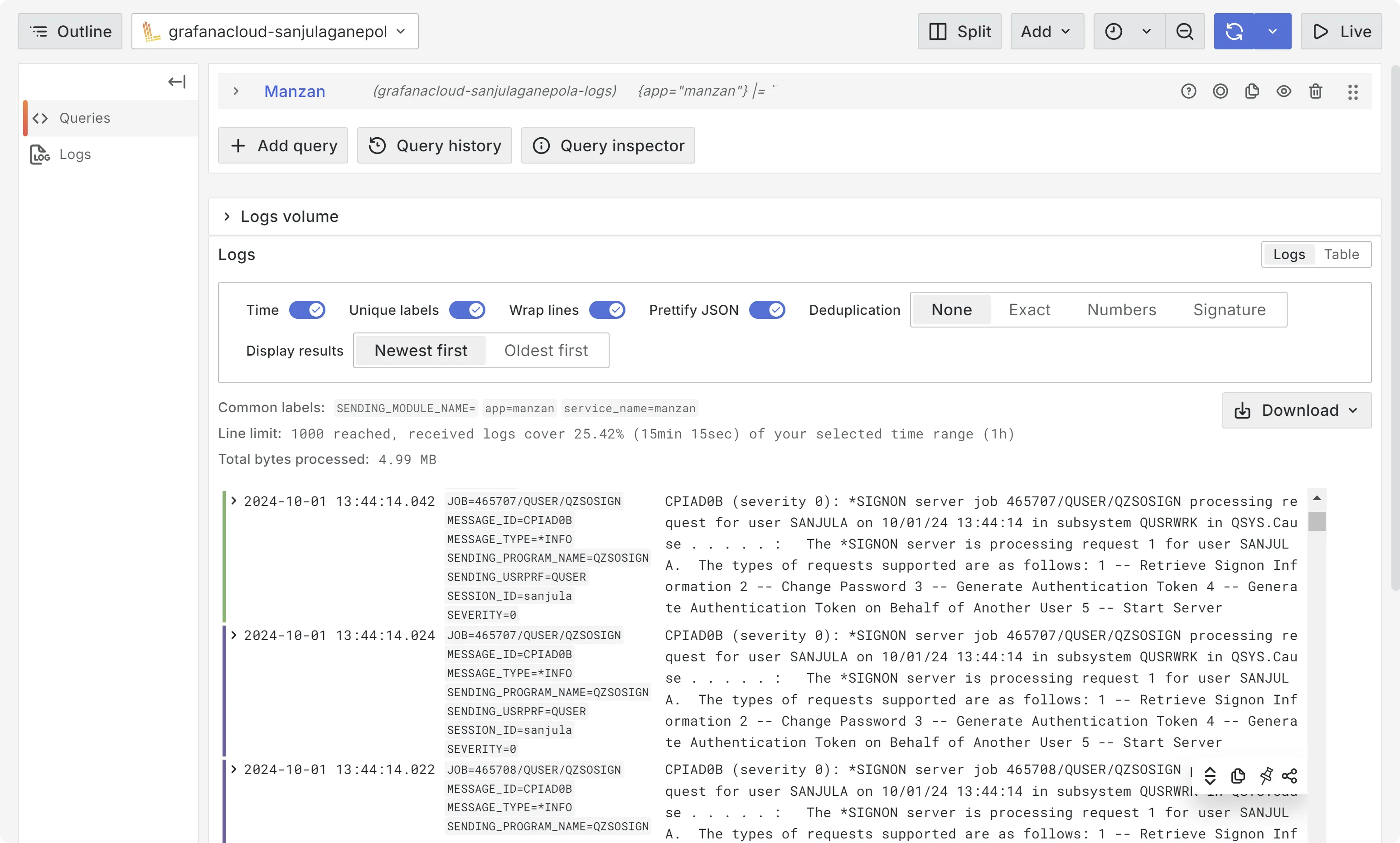Choose Newest first ordering
1400x843 pixels.
[421, 351]
